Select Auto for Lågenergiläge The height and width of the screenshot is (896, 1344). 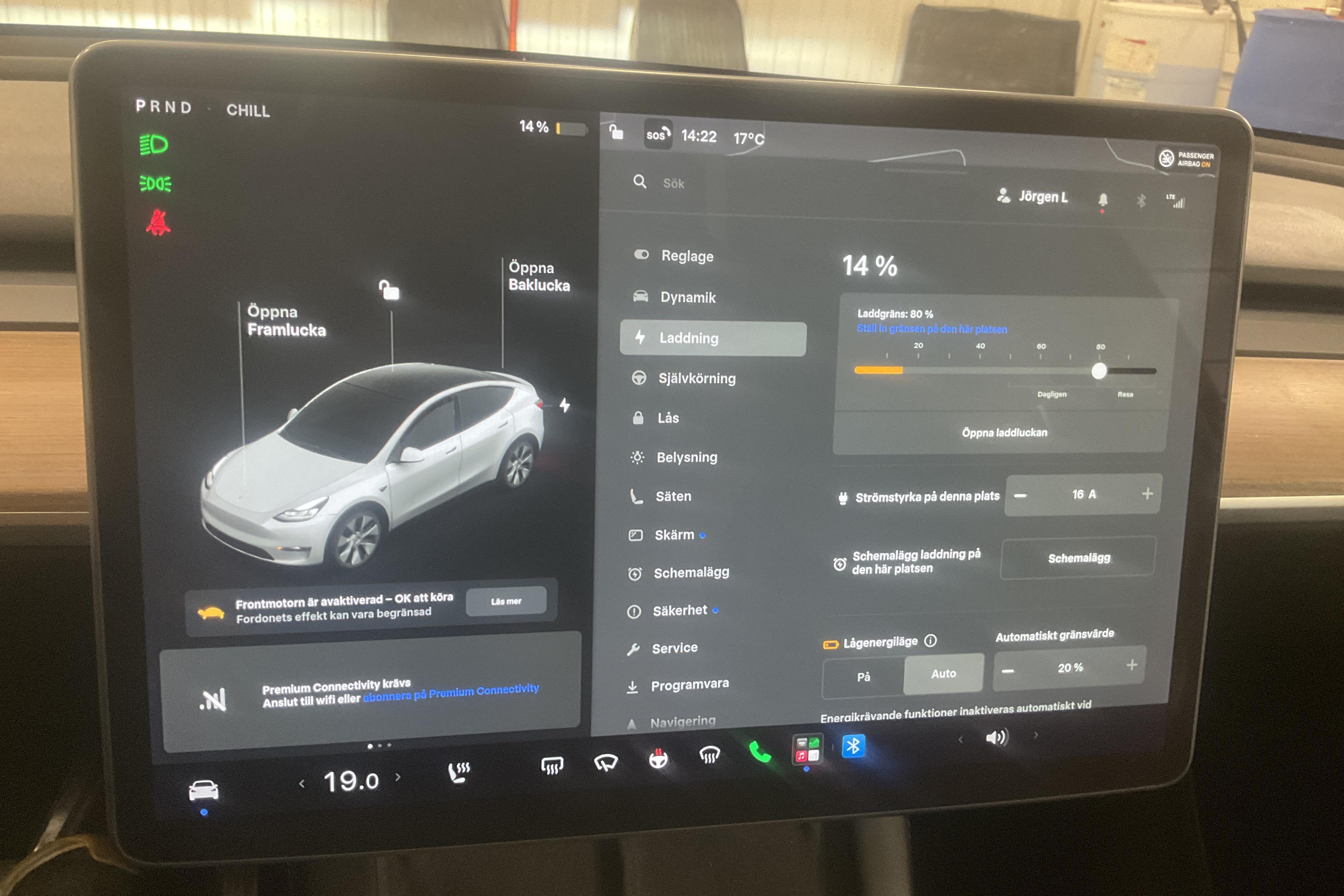point(943,674)
